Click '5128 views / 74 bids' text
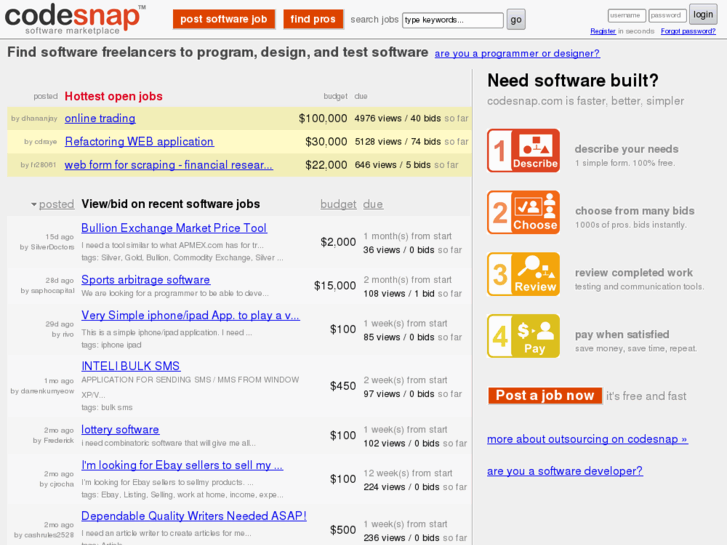Image resolution: width=727 pixels, height=545 pixels. [397, 141]
